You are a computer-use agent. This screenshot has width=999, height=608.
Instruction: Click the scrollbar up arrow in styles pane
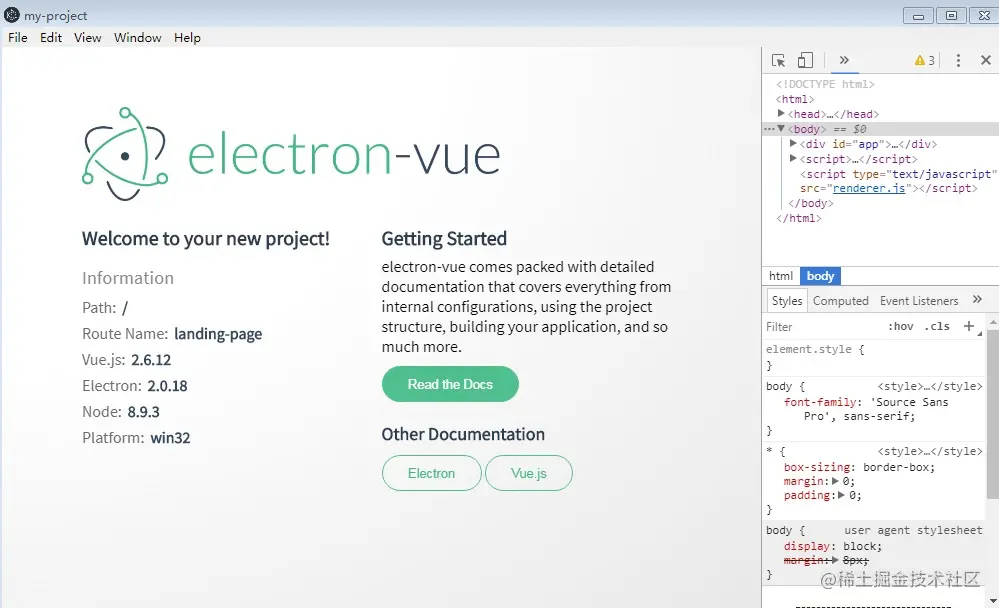pos(993,323)
